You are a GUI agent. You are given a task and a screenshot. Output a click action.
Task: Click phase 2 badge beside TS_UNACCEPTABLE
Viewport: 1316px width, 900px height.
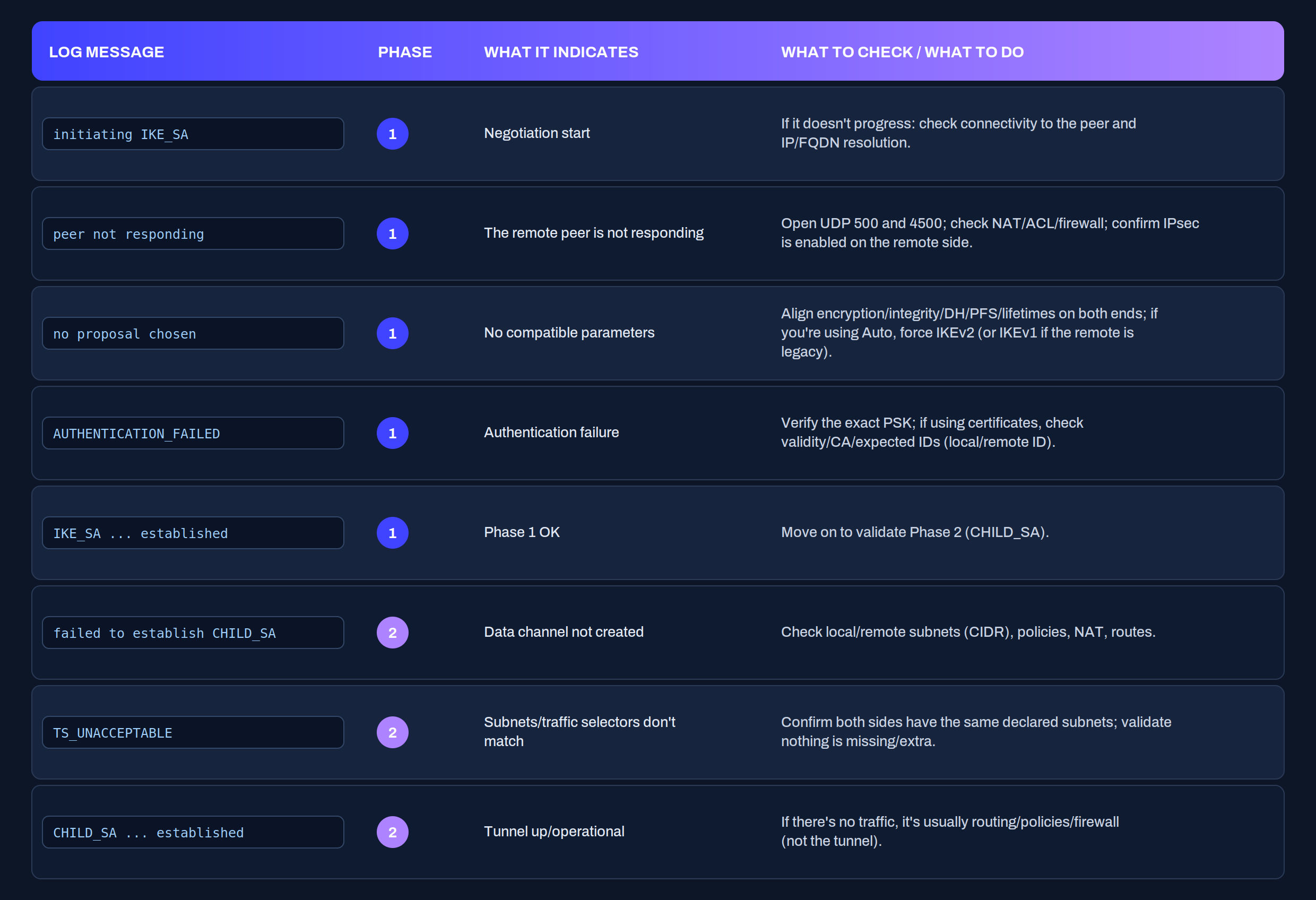click(x=393, y=732)
